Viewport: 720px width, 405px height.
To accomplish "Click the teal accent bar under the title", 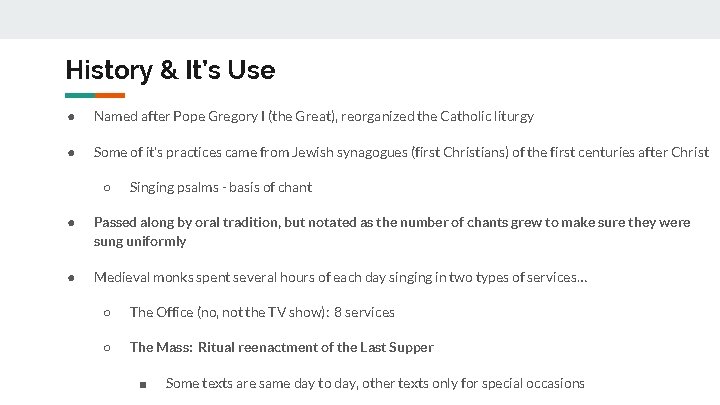I will (80, 96).
